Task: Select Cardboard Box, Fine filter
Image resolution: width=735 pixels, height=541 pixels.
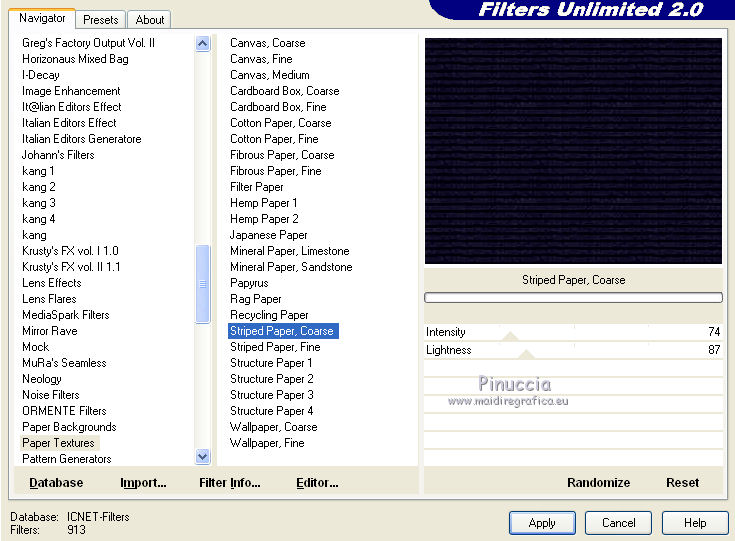Action: tap(278, 107)
